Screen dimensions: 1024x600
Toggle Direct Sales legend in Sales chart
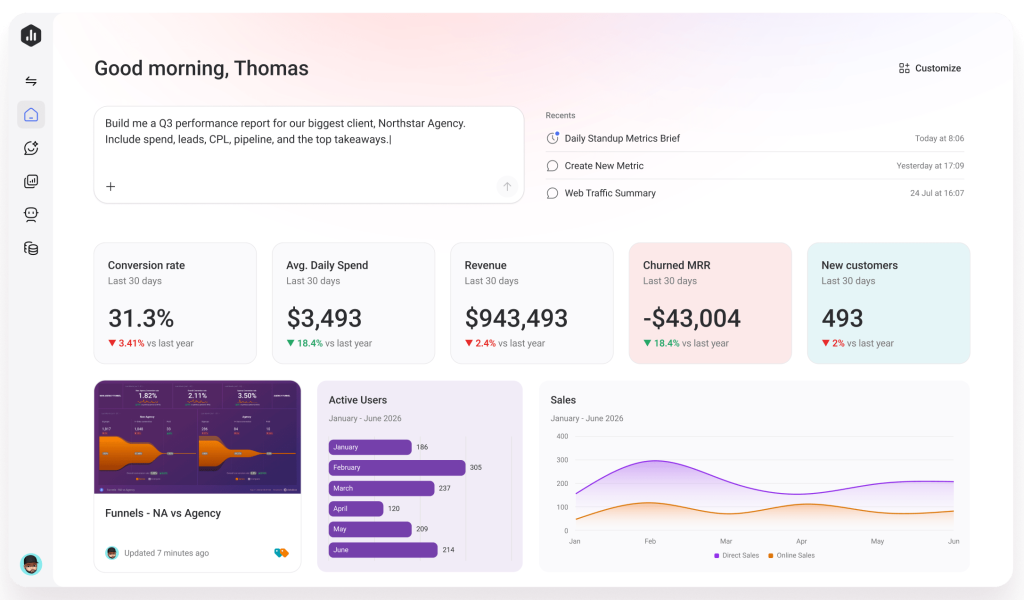point(737,556)
